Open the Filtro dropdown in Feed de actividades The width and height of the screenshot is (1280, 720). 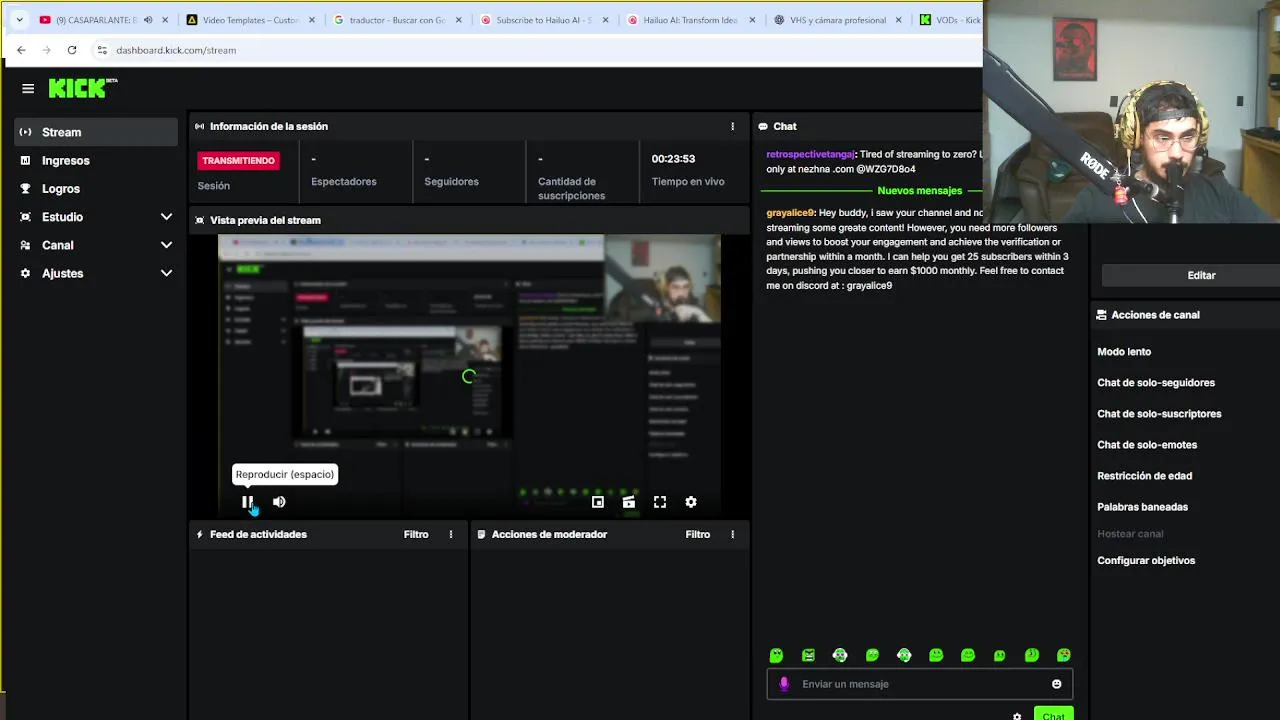(x=416, y=534)
